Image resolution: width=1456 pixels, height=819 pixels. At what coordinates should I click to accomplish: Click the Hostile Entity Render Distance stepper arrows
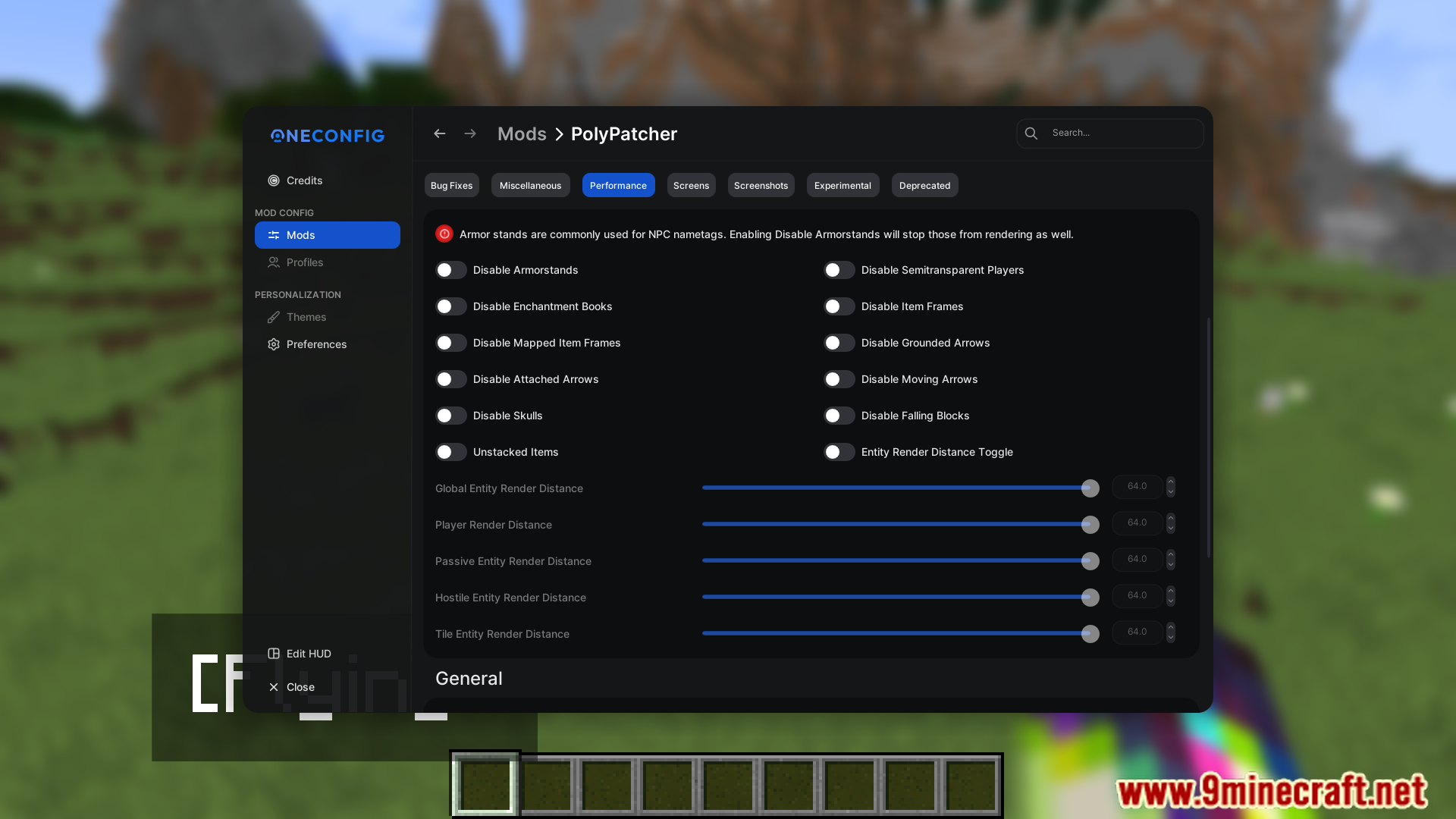coord(1171,596)
